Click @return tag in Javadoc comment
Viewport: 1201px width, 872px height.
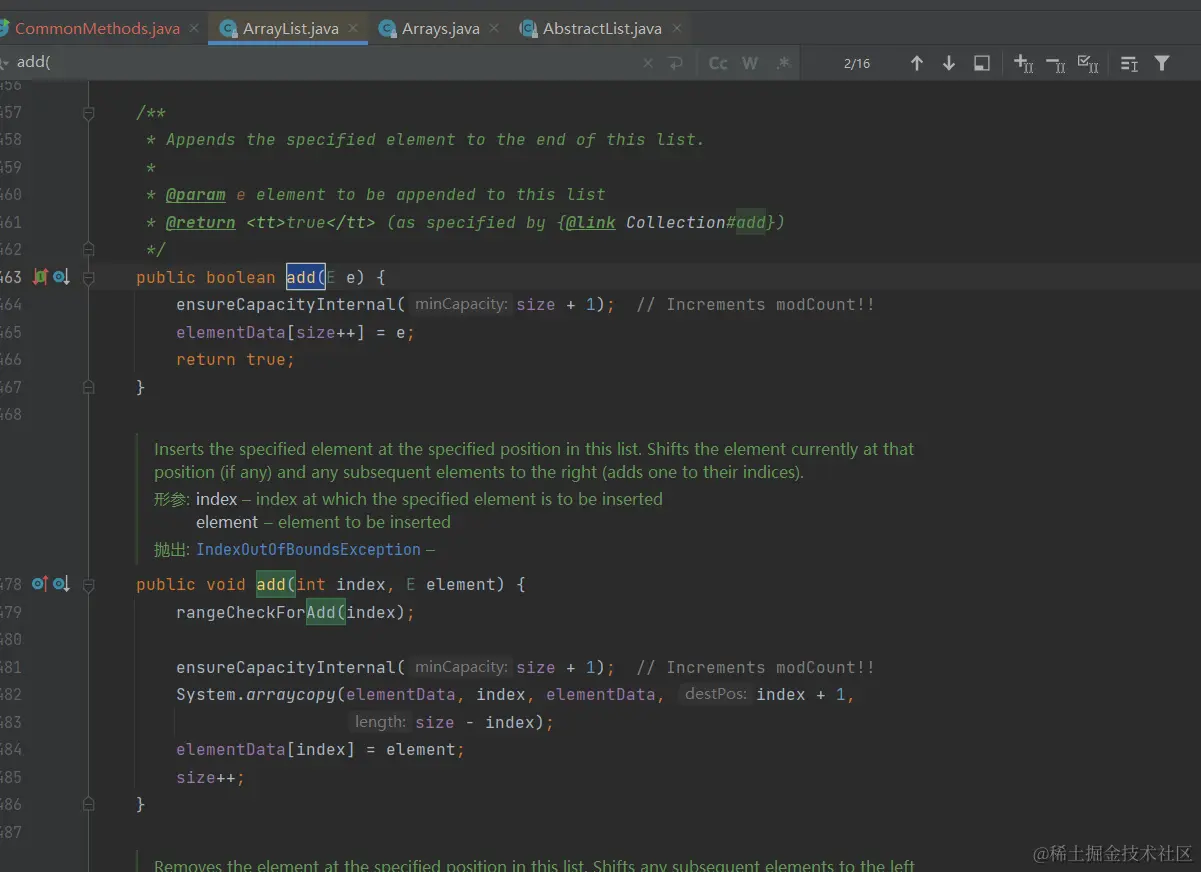click(x=201, y=222)
